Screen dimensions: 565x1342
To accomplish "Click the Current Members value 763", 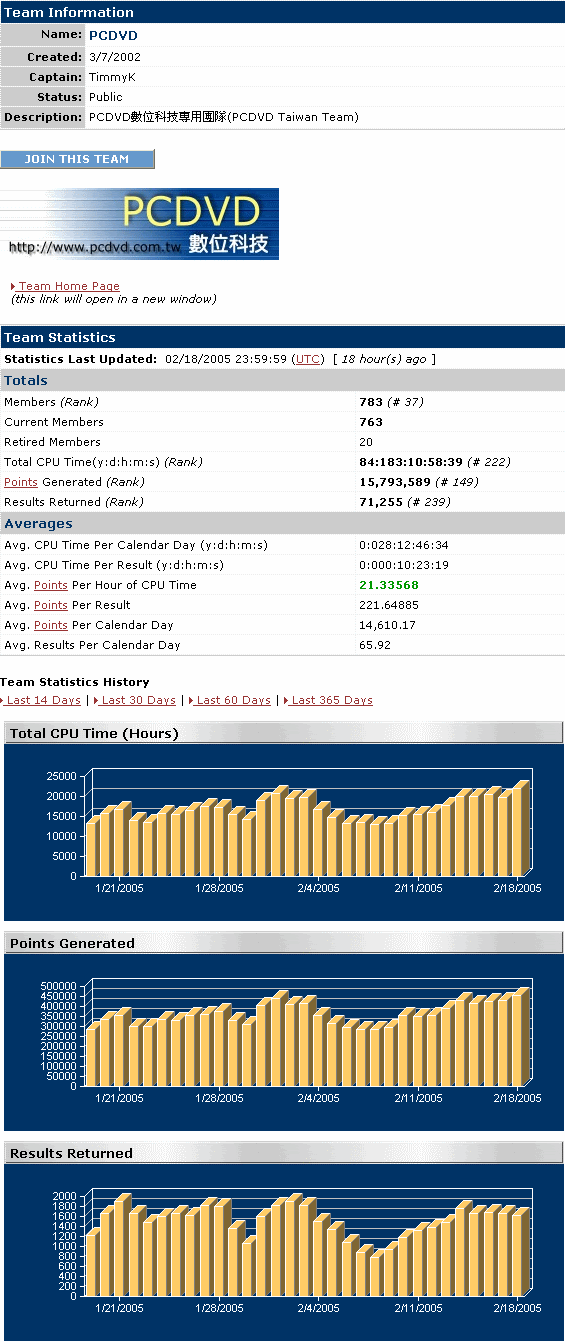I will (x=370, y=422).
